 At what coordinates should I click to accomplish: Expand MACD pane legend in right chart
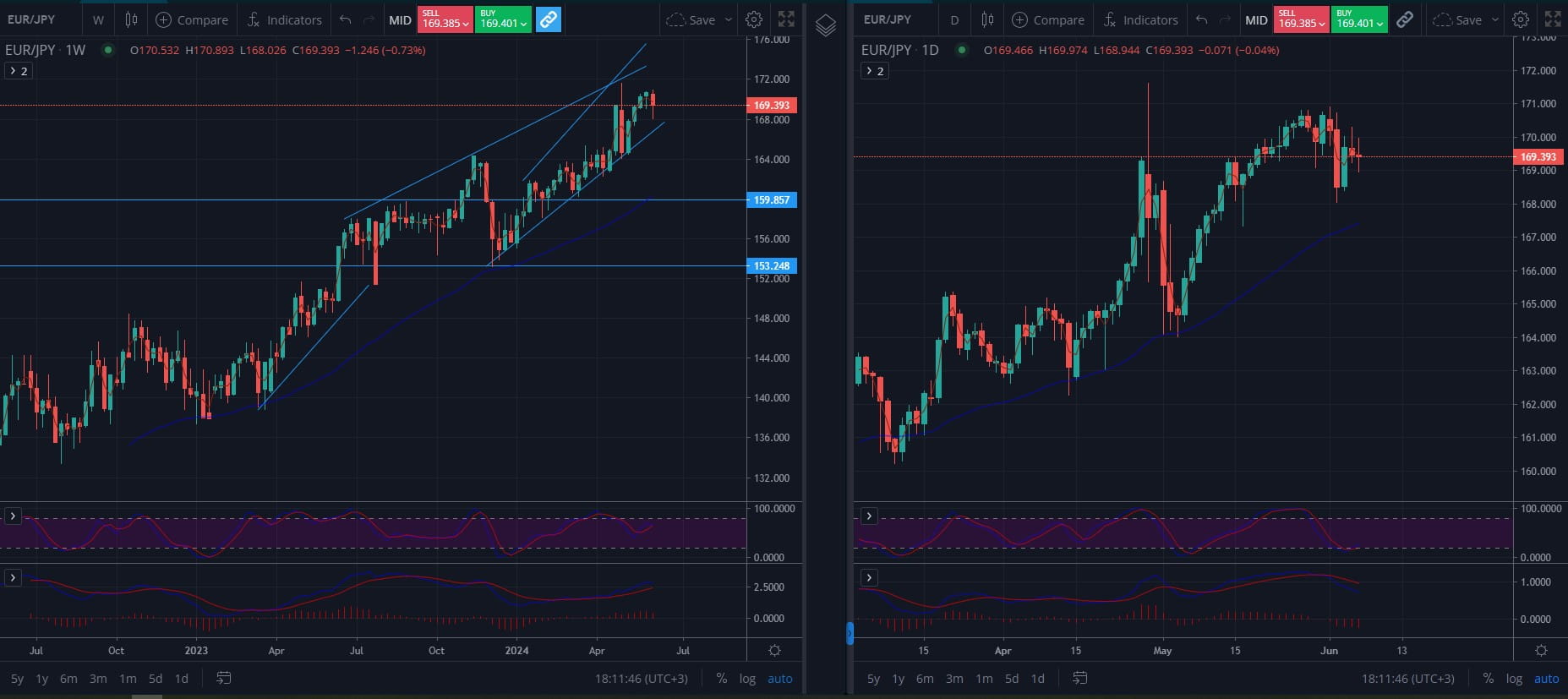click(869, 577)
